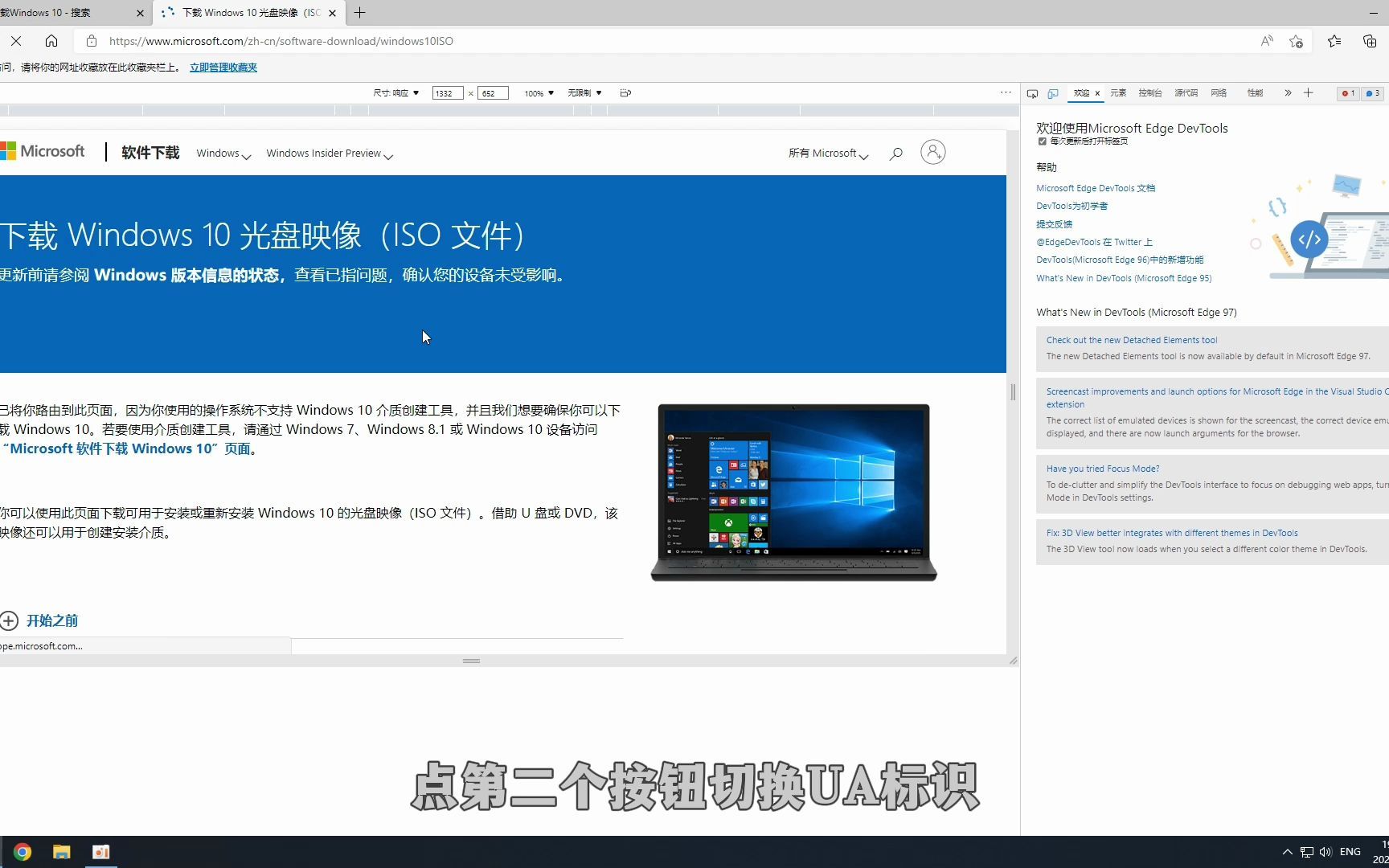Open Fix: 3D View better integrates link
This screenshot has width=1389, height=868.
[x=1172, y=533]
